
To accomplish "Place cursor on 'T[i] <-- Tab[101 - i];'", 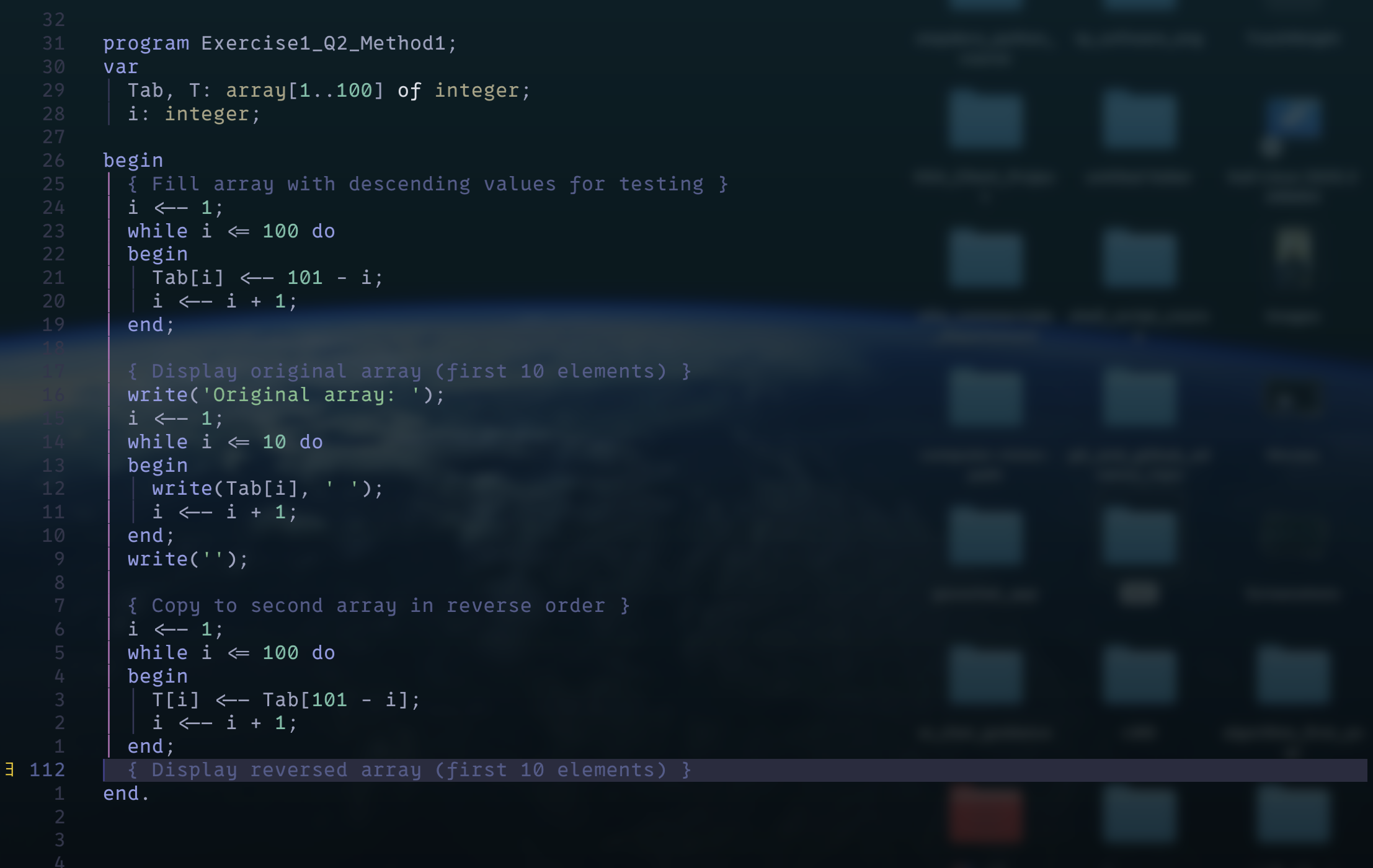I will tap(285, 700).
